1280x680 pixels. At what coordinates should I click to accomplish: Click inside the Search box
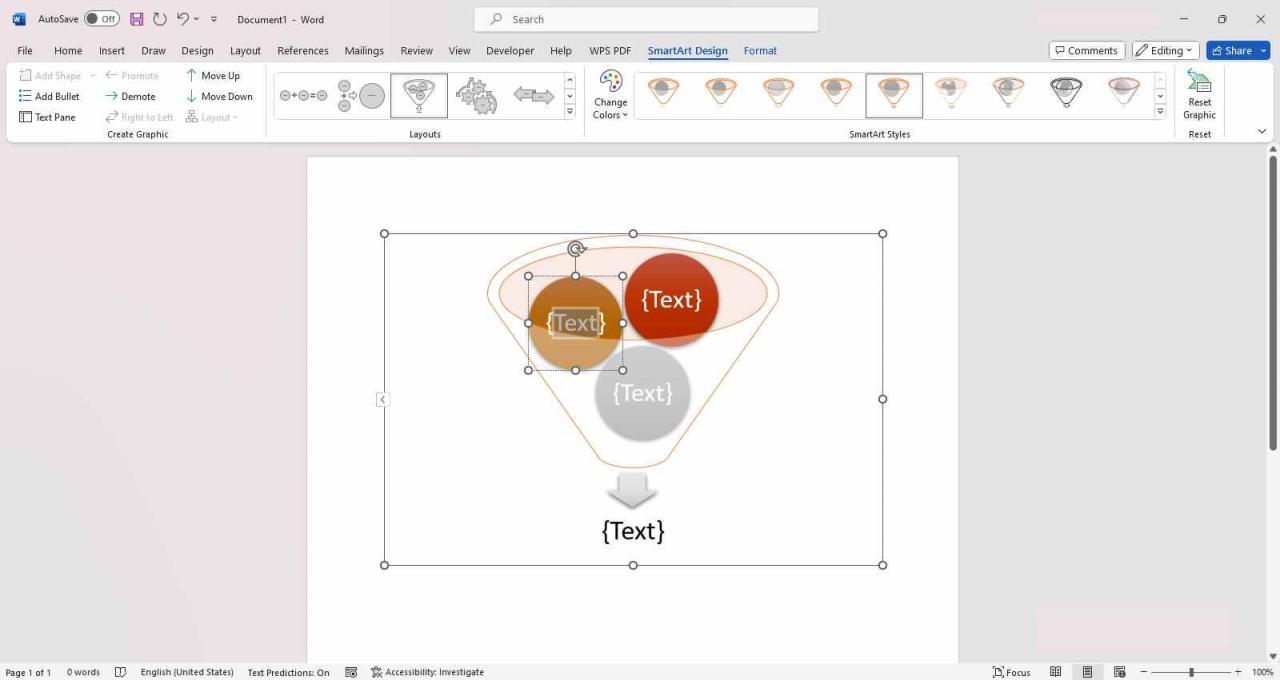click(x=645, y=18)
